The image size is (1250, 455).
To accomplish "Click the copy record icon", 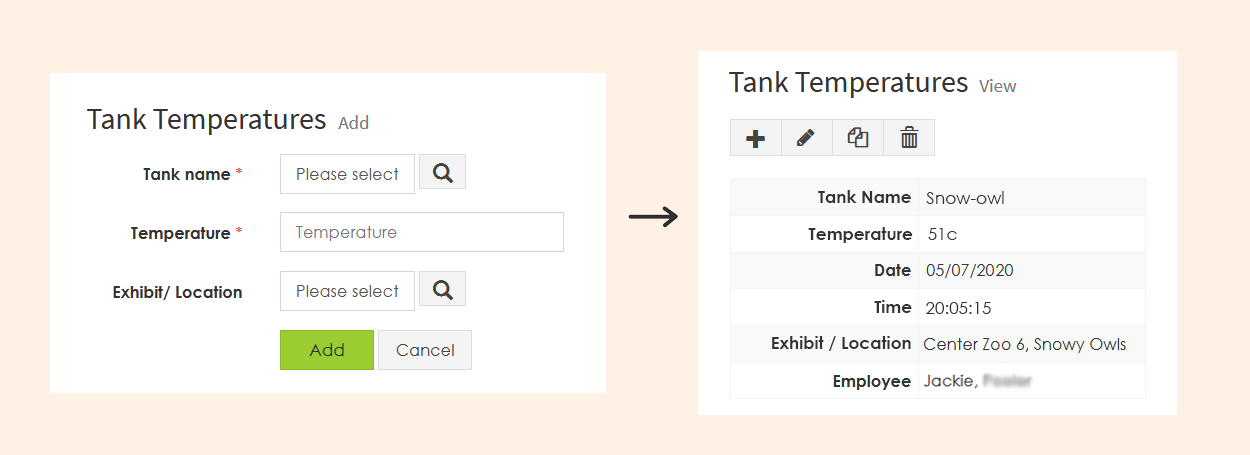I will tap(858, 138).
